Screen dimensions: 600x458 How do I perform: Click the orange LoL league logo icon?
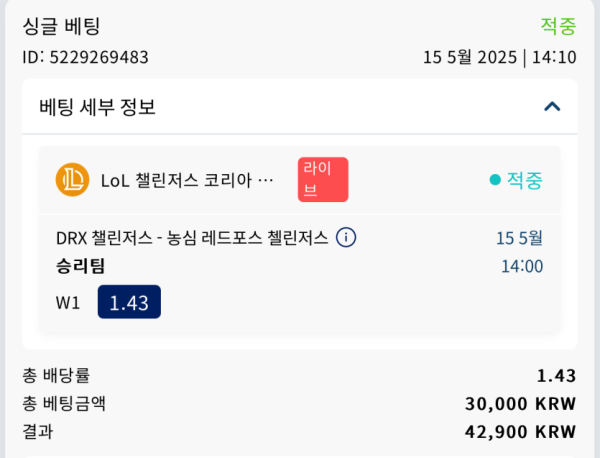click(x=72, y=179)
